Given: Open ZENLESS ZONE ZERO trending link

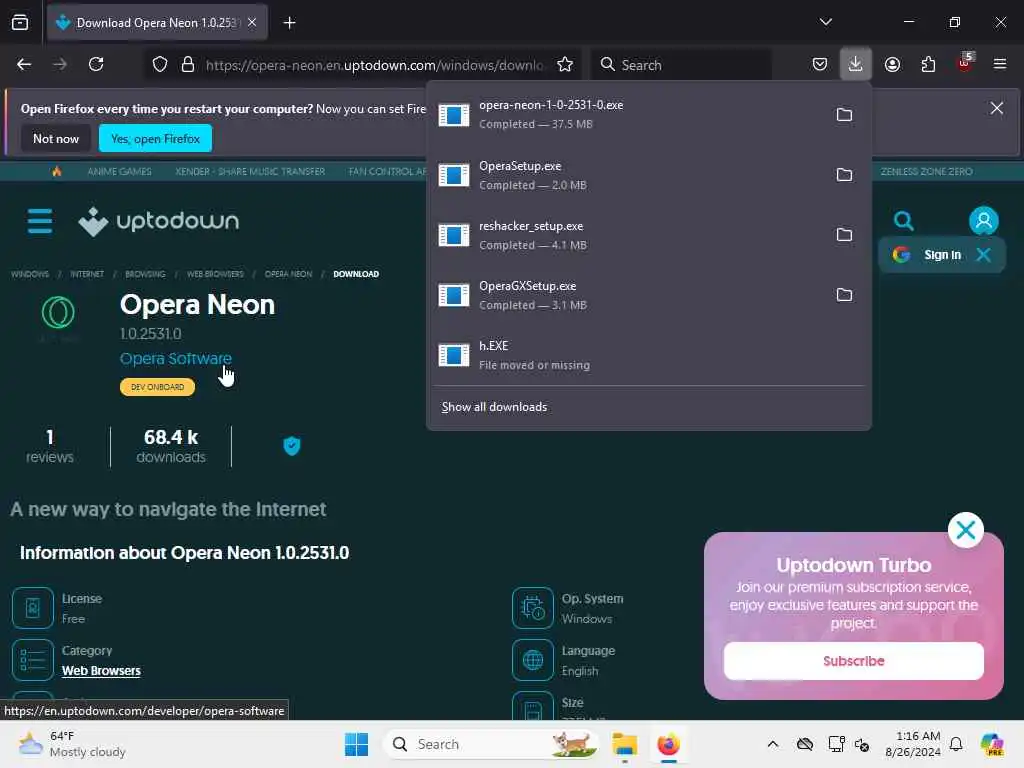Looking at the screenshot, I should click(x=926, y=171).
